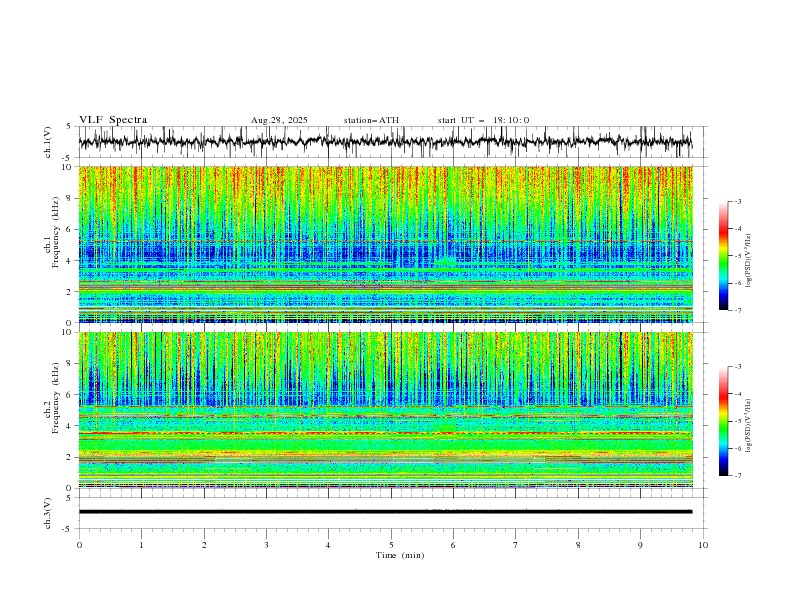Click time axis tick label "2"
The height and width of the screenshot is (612, 792).
click(204, 545)
